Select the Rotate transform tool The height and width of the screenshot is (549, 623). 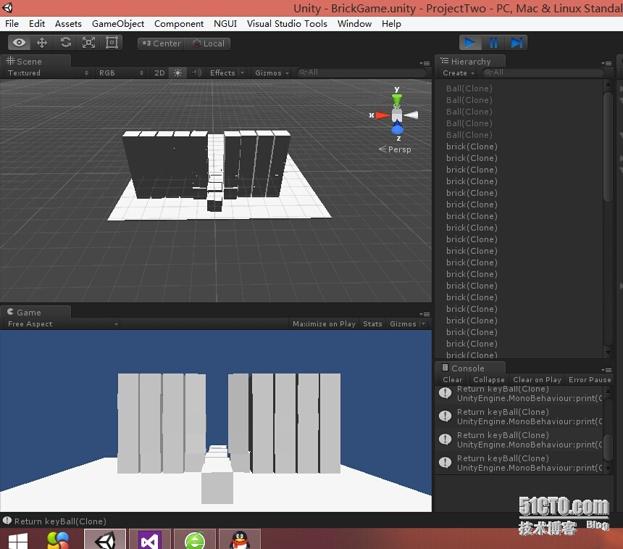pos(66,43)
